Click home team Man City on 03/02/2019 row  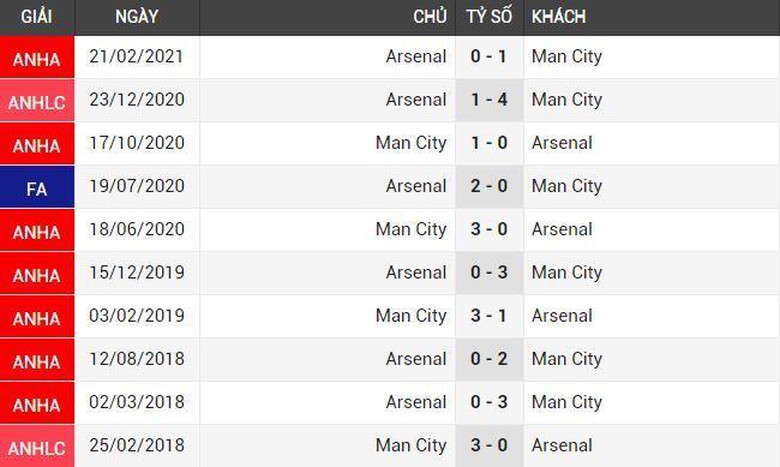pos(411,316)
